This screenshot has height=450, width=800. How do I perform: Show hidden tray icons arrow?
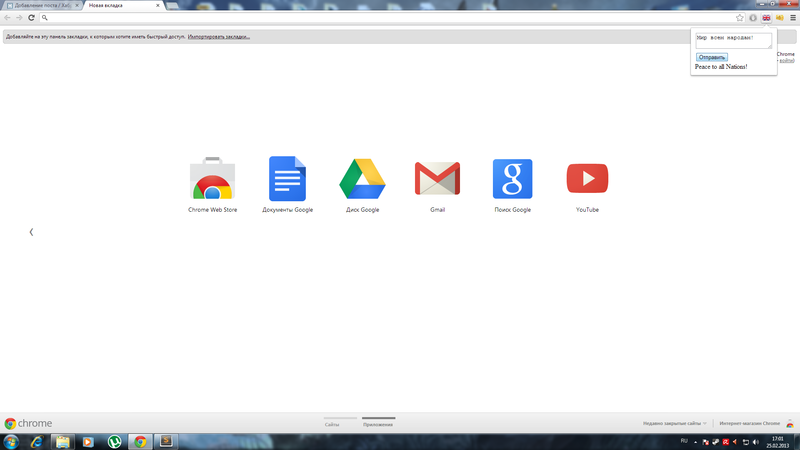point(695,442)
